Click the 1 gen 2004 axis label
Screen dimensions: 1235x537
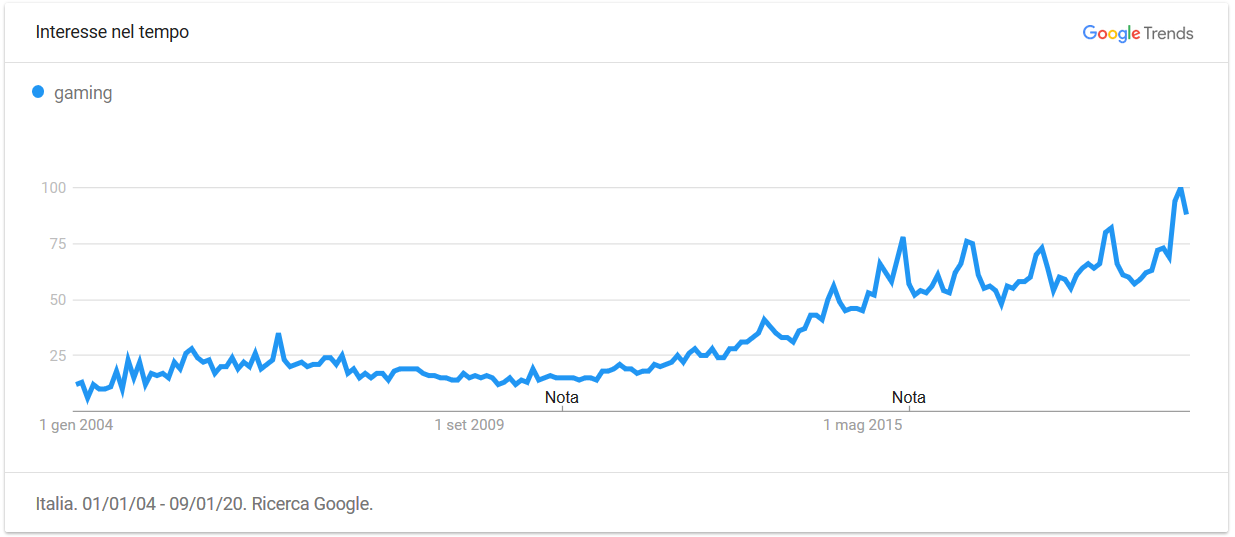coord(76,425)
